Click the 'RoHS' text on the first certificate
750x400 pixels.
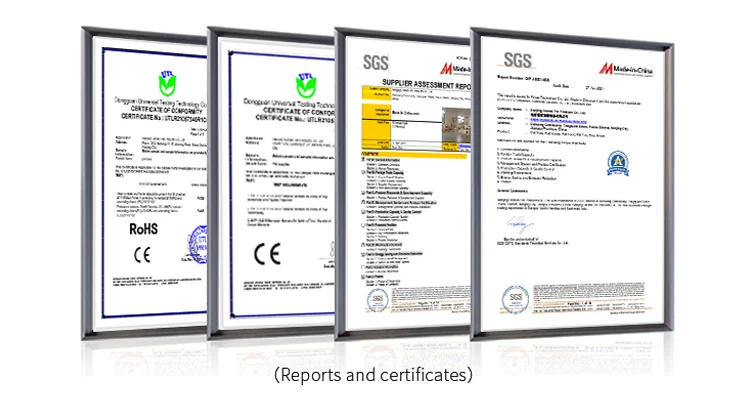(x=143, y=229)
